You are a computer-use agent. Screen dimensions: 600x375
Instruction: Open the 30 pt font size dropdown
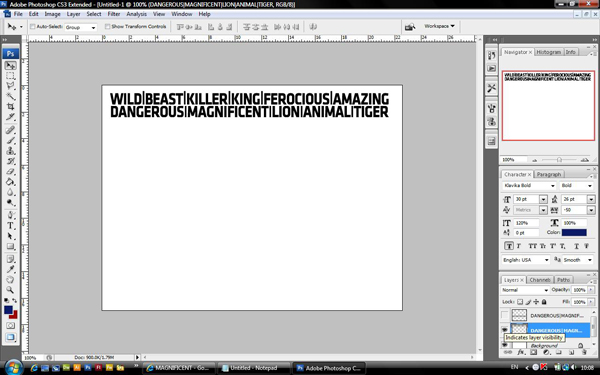click(x=543, y=199)
